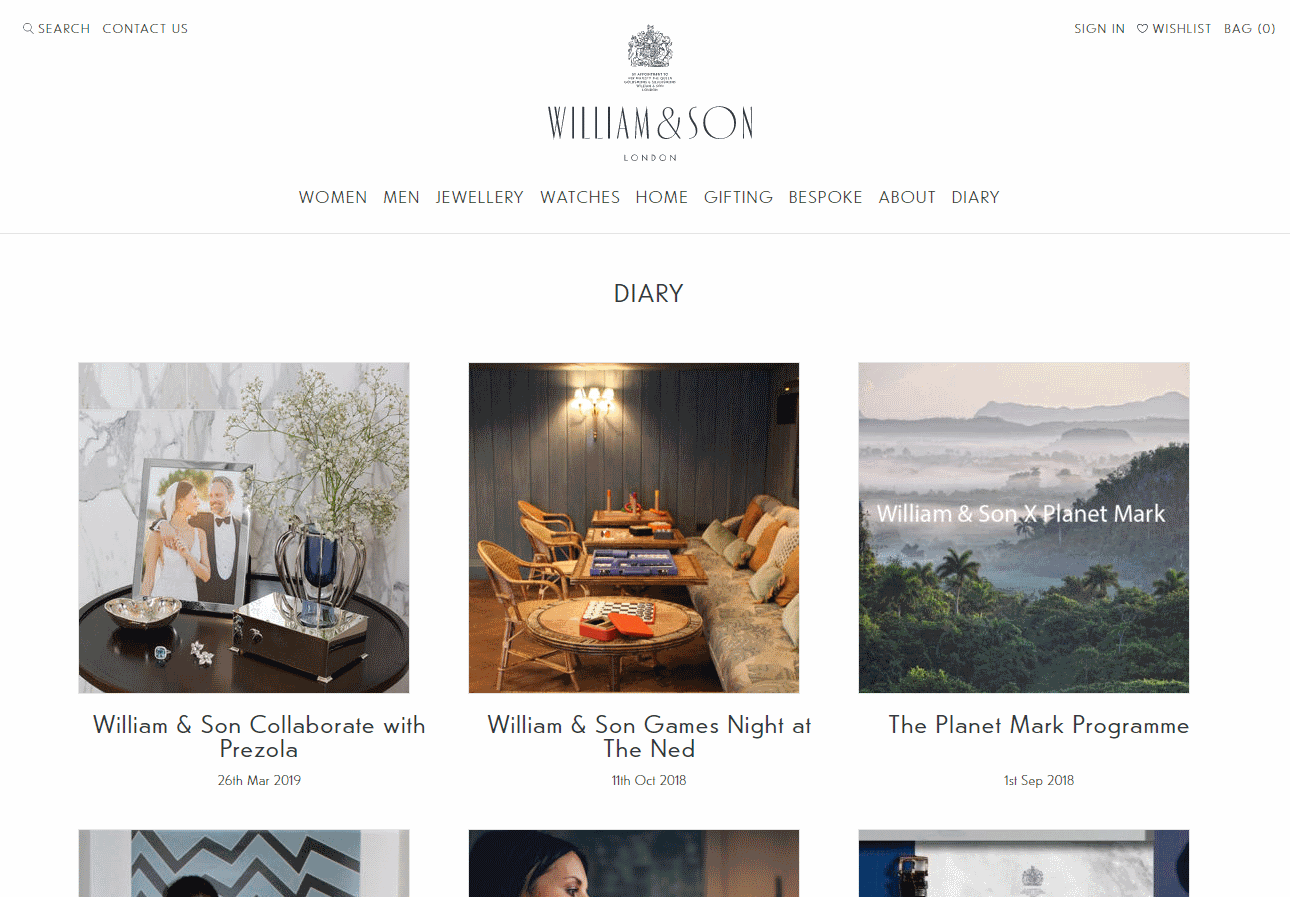The width and height of the screenshot is (1290, 897).
Task: Click Sign In
Action: (1099, 29)
